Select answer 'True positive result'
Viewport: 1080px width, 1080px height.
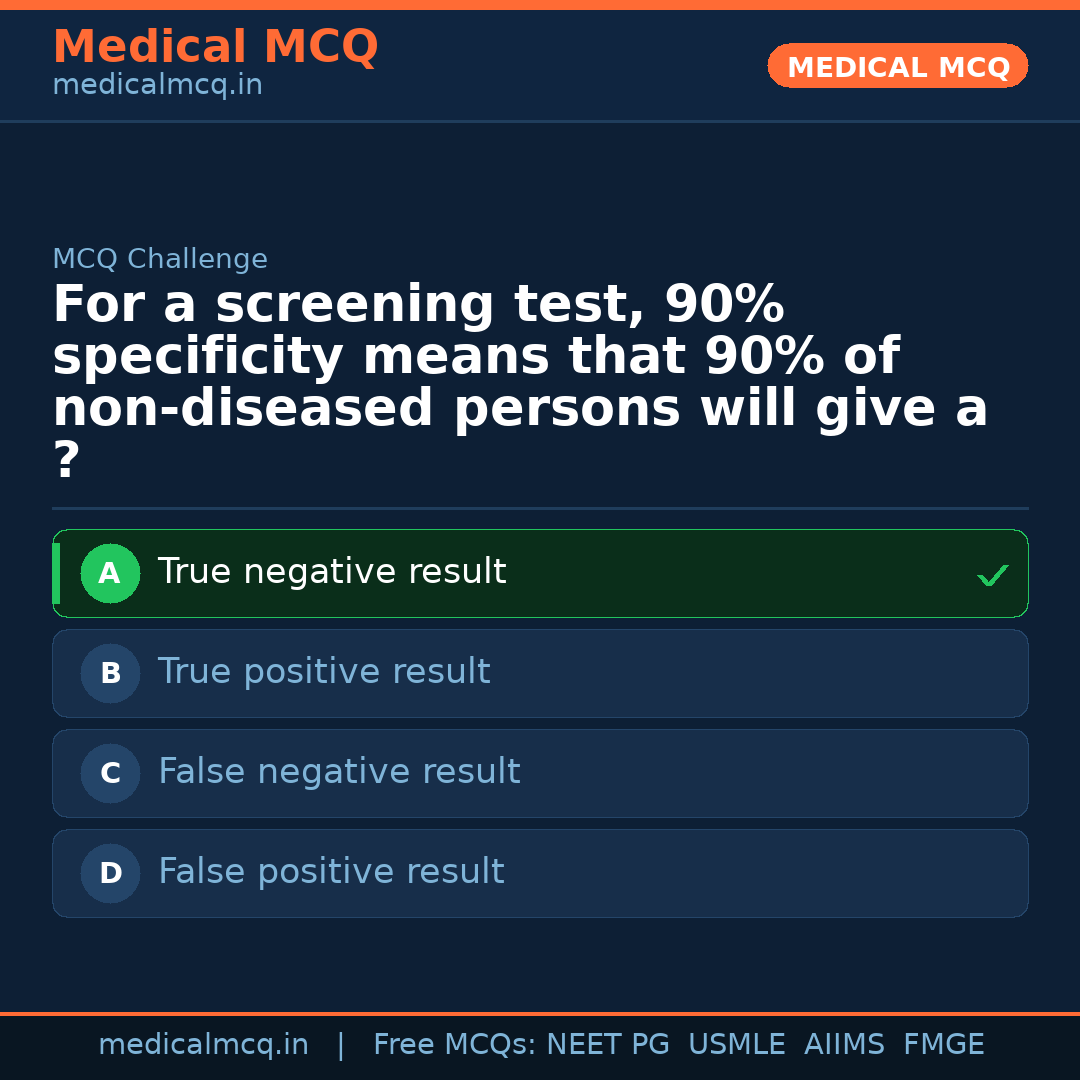324,671
